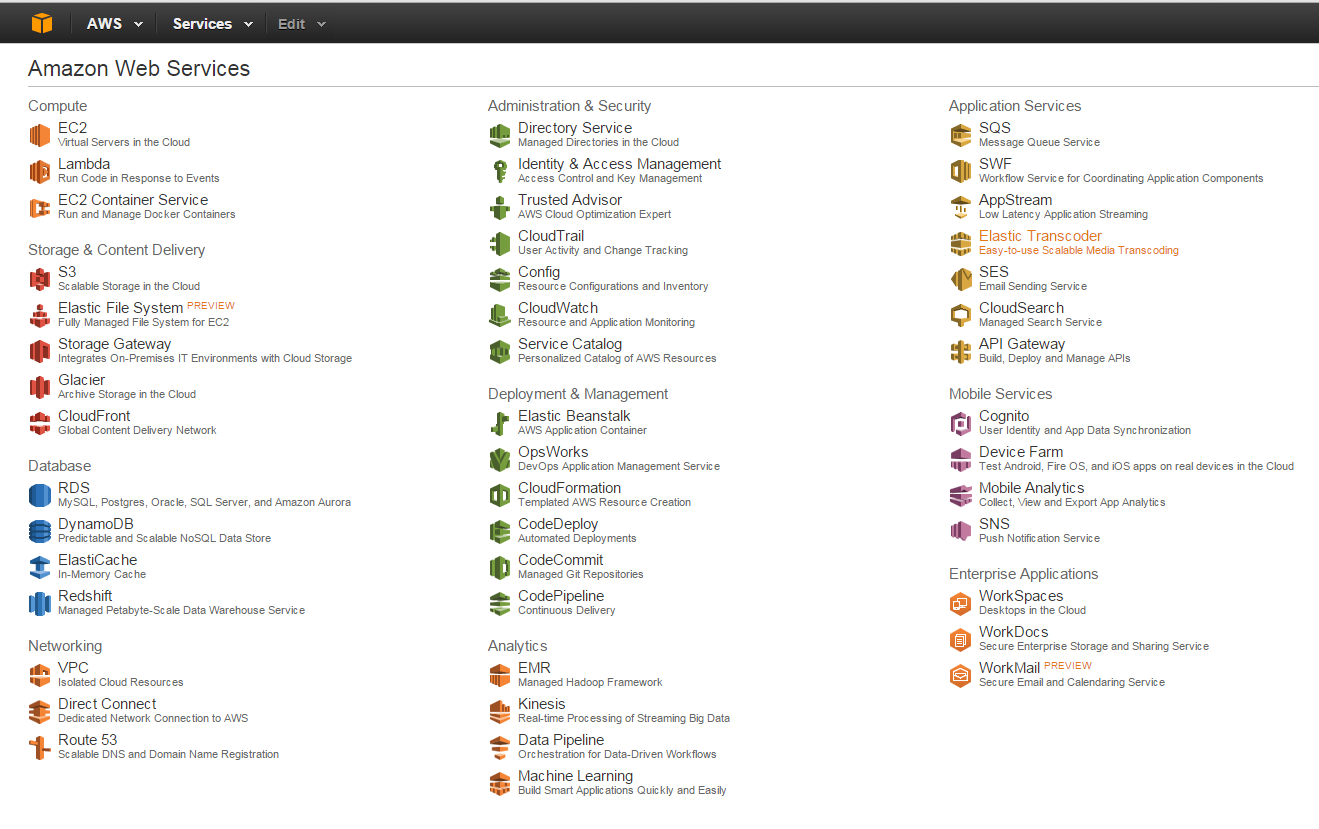Click the RDS database icon
Image resolution: width=1319 pixels, height=829 pixels.
(x=39, y=495)
